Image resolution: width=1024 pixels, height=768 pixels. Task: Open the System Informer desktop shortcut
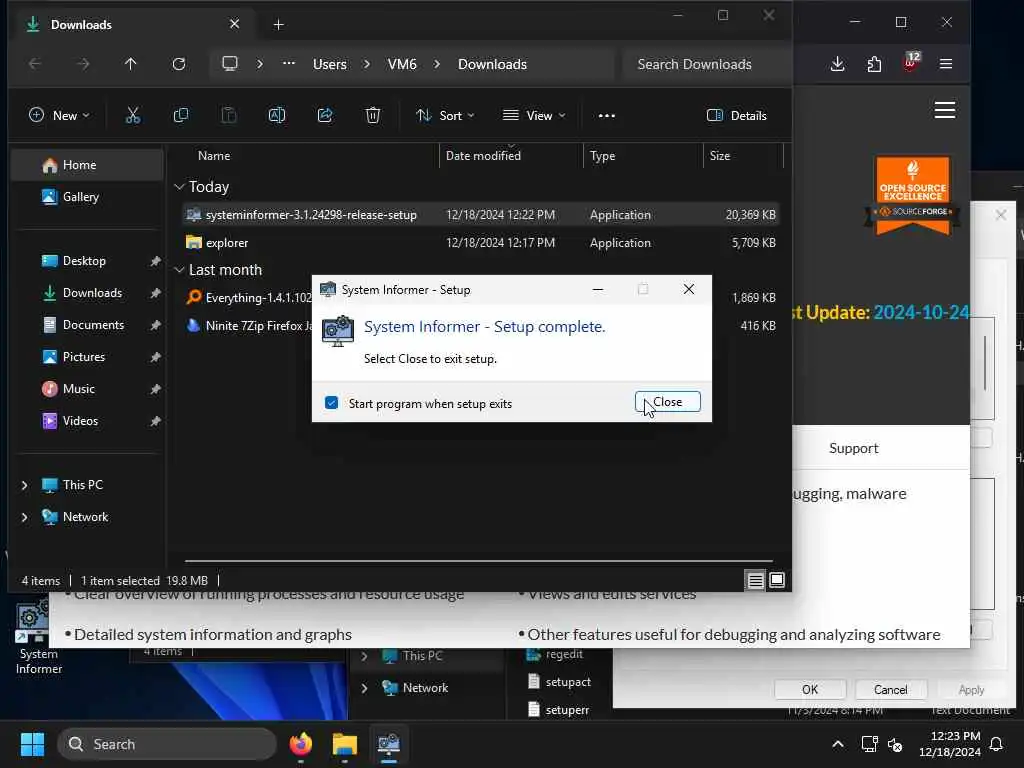pyautogui.click(x=38, y=638)
